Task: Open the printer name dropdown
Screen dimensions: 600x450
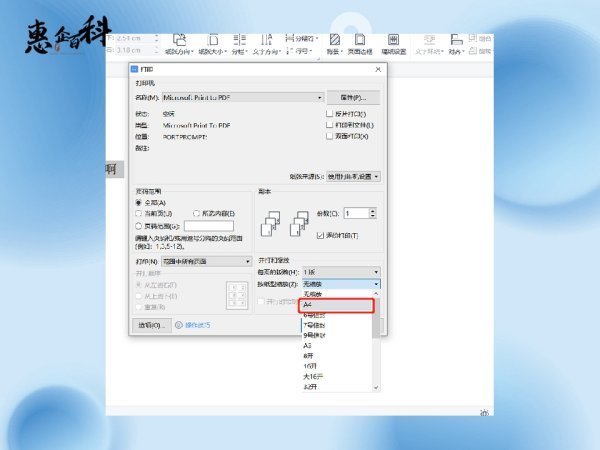Action: pyautogui.click(x=319, y=98)
